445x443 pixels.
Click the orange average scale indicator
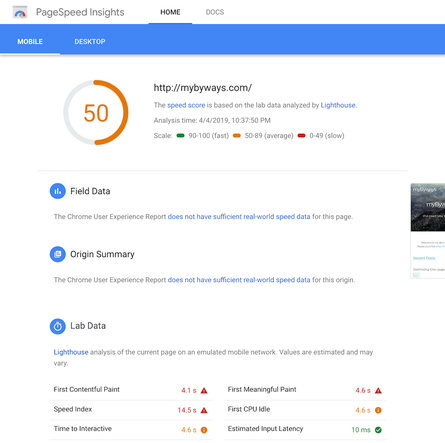click(237, 136)
